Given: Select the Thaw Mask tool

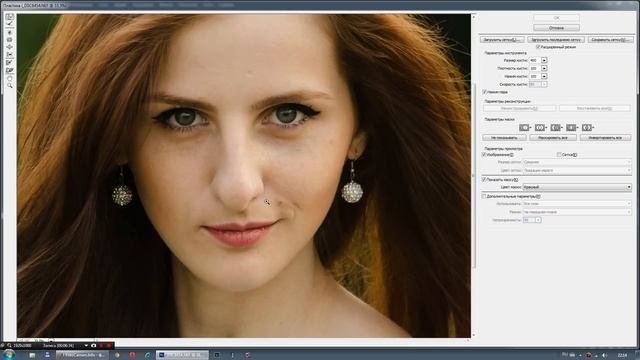Looking at the screenshot, I should tap(9, 70).
